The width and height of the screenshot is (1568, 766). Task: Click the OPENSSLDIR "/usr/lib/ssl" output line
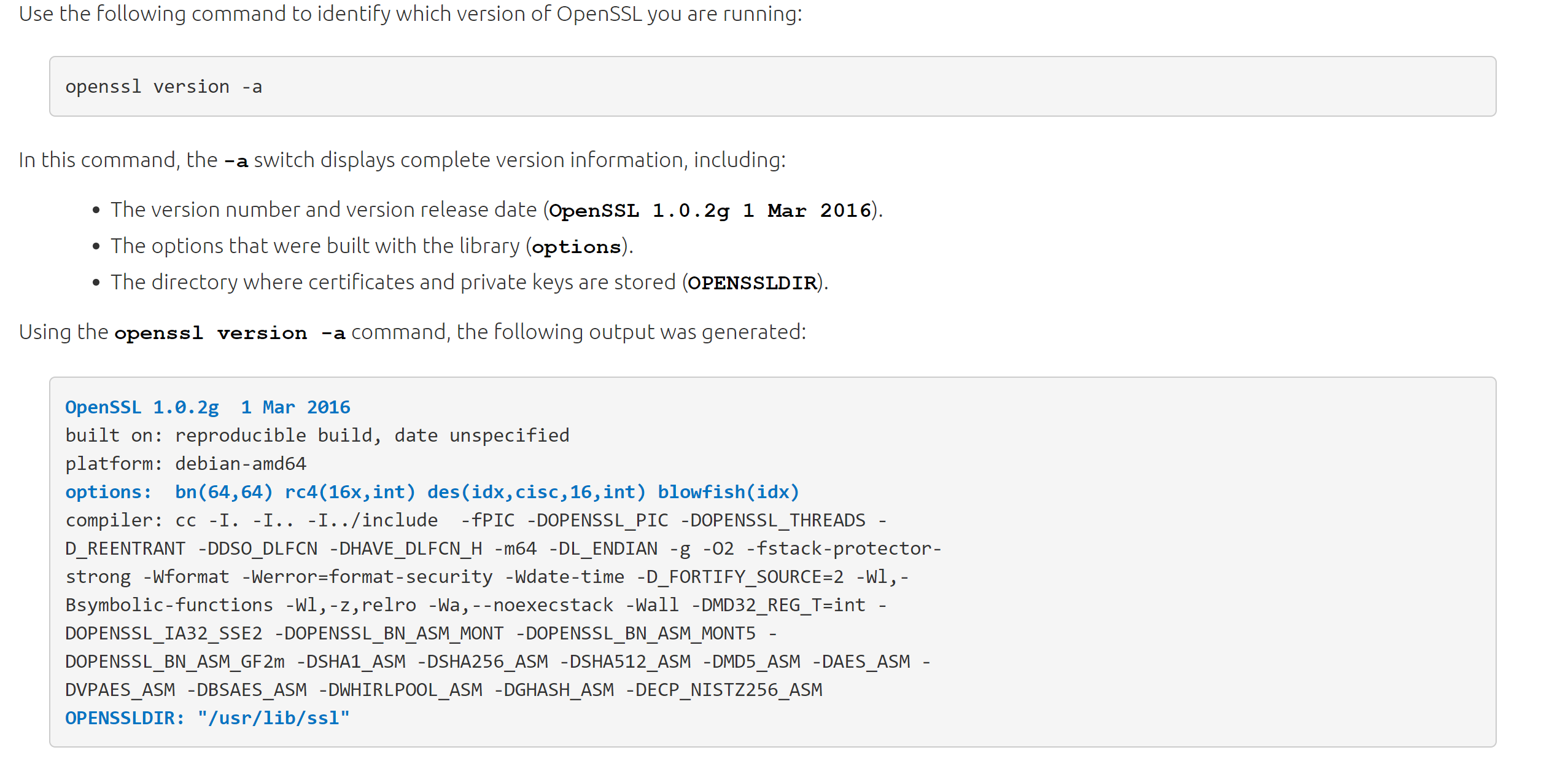coord(207,717)
